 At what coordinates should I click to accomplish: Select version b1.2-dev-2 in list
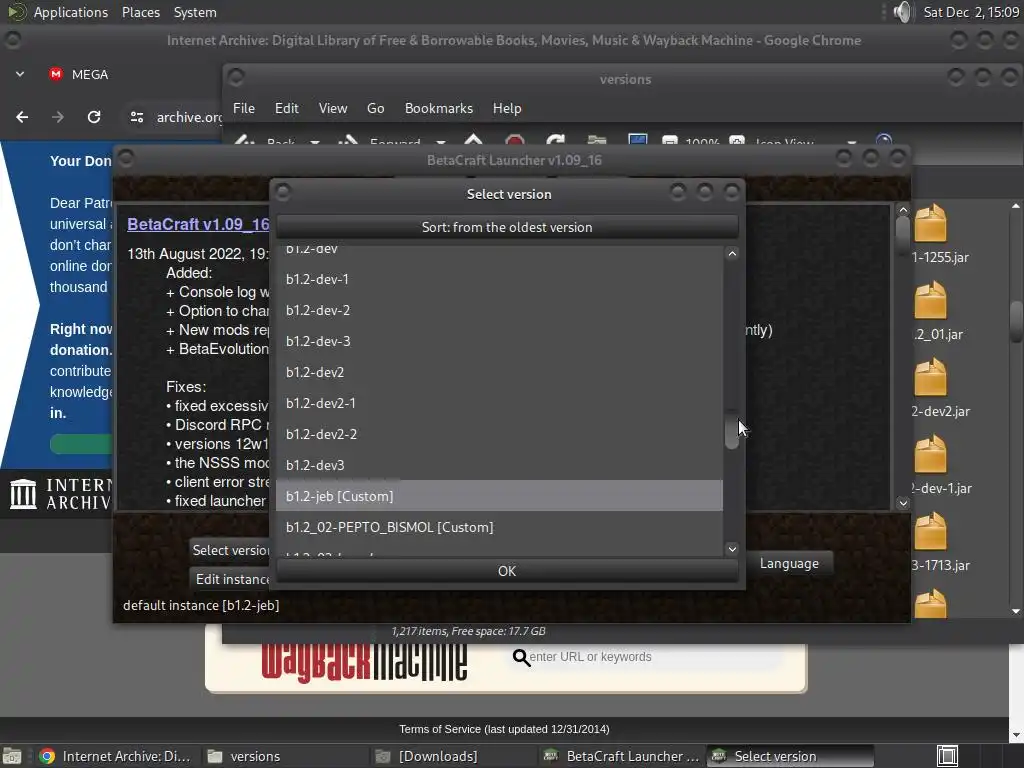(x=499, y=310)
